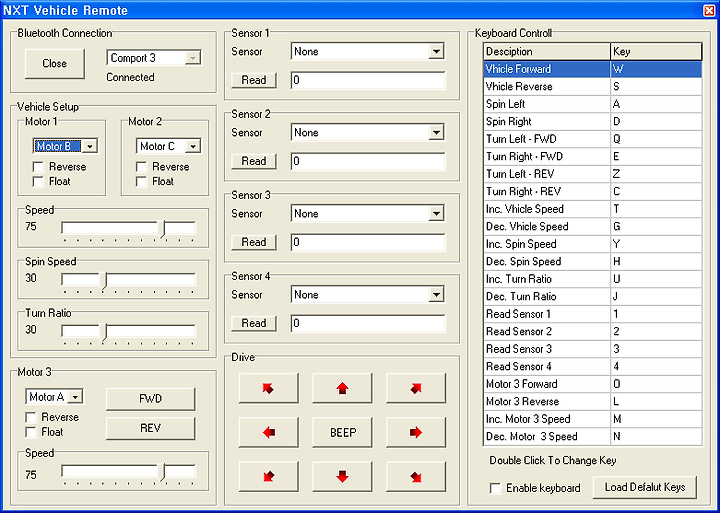Select the Spin Right row
Viewport: 720px width, 513px height.
tap(593, 121)
